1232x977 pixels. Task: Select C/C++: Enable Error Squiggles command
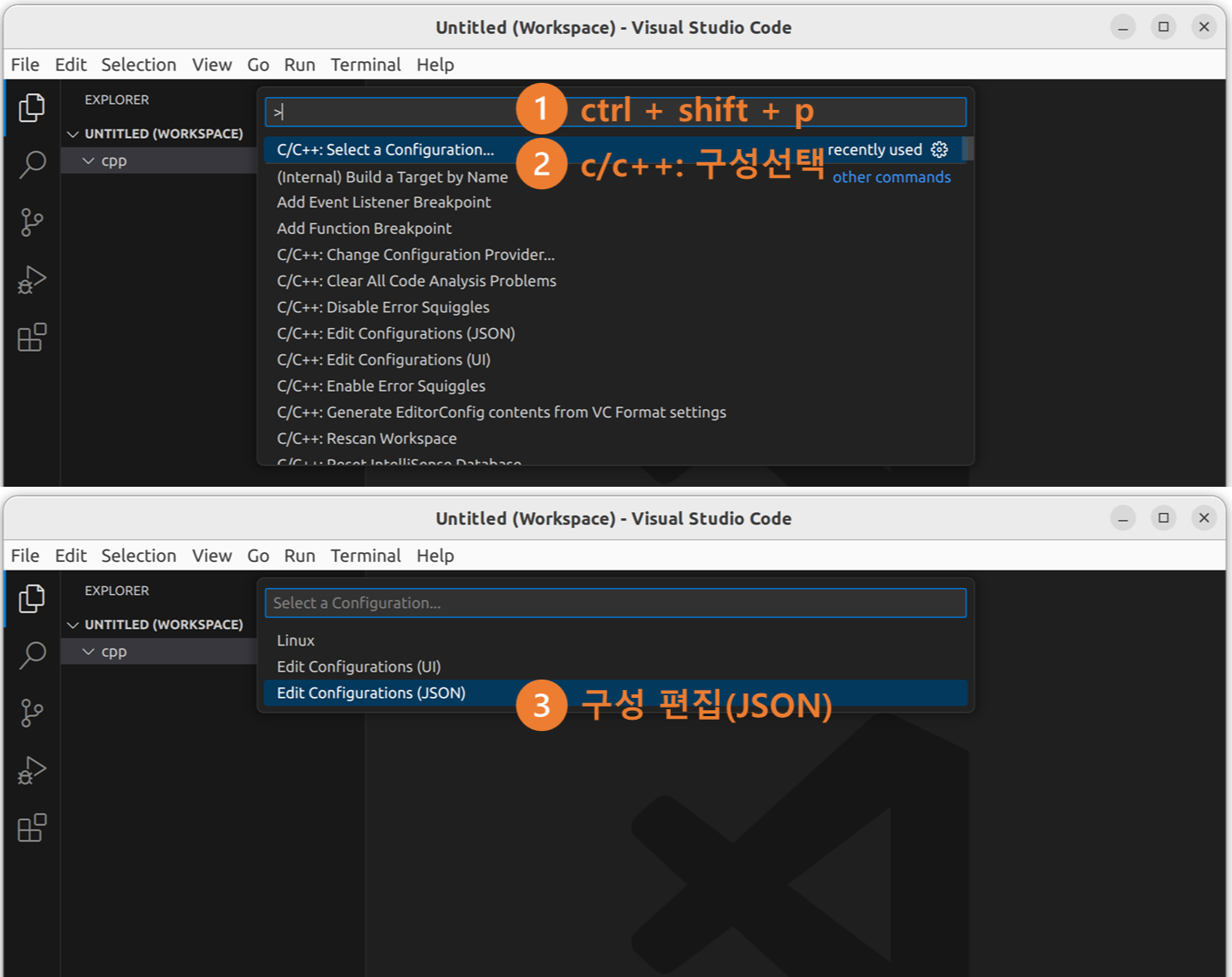(615, 386)
